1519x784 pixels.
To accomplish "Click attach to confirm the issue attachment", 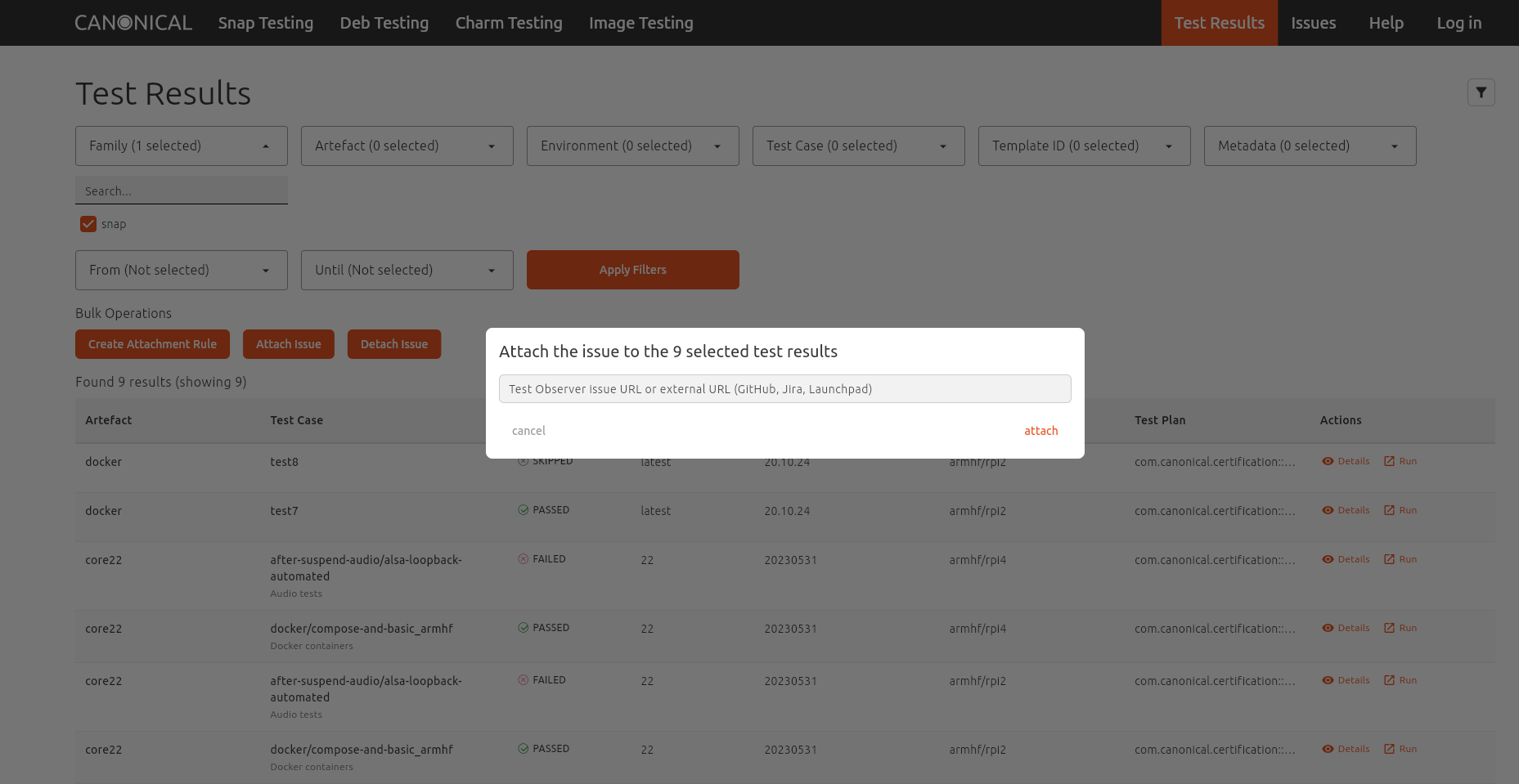I will click(1040, 430).
